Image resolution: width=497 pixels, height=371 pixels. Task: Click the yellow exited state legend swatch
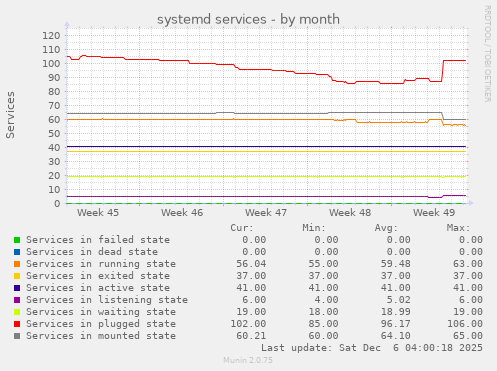(17, 276)
